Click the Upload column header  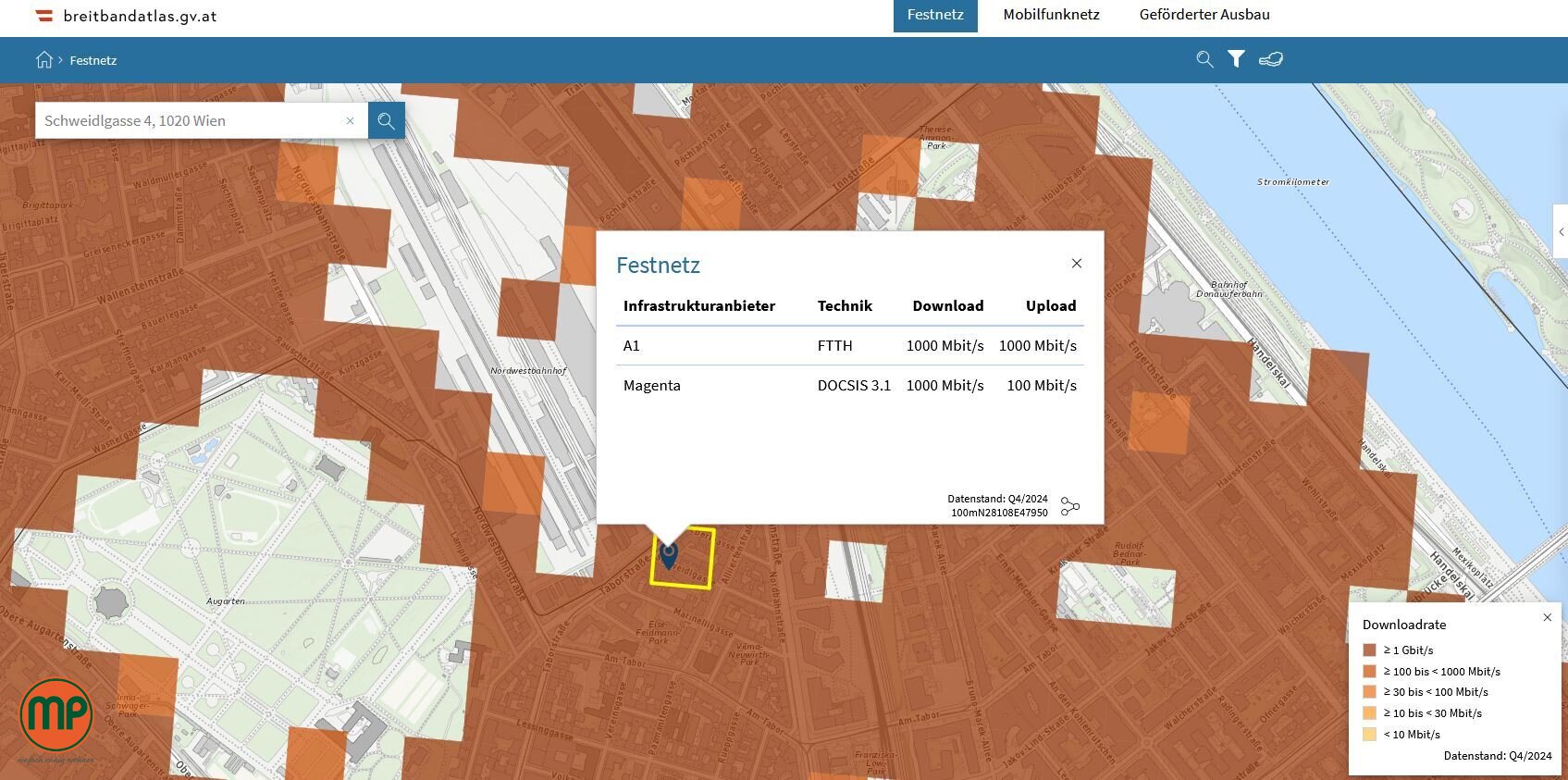tap(1051, 306)
